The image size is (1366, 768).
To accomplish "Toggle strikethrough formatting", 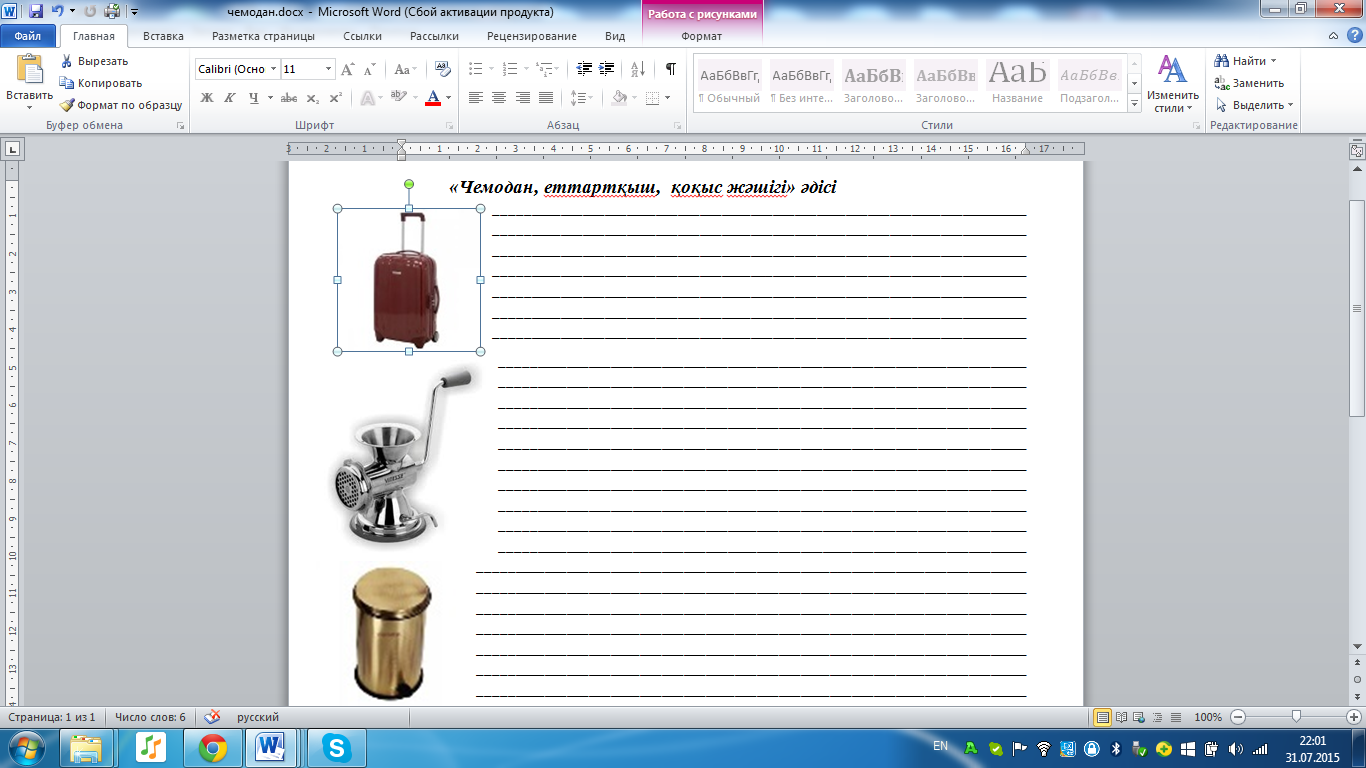I will pos(289,98).
